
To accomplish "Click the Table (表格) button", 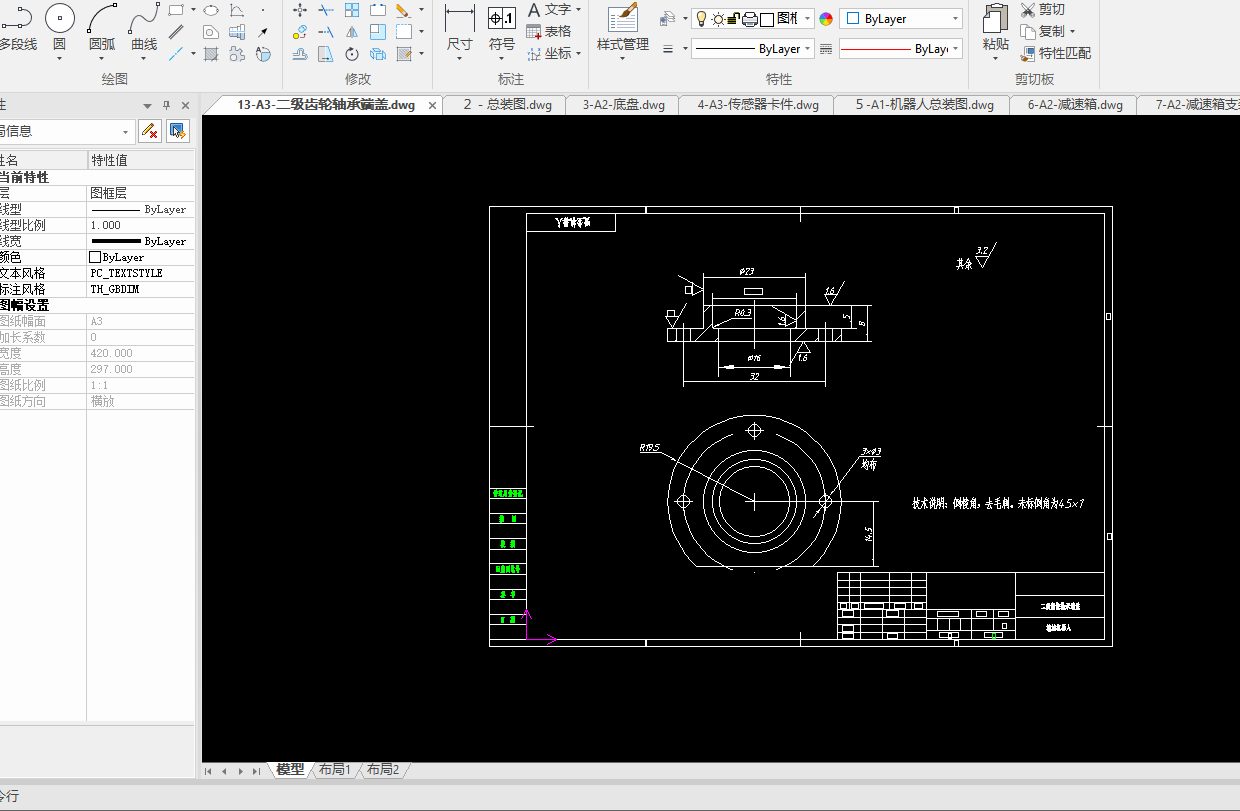I will point(549,31).
